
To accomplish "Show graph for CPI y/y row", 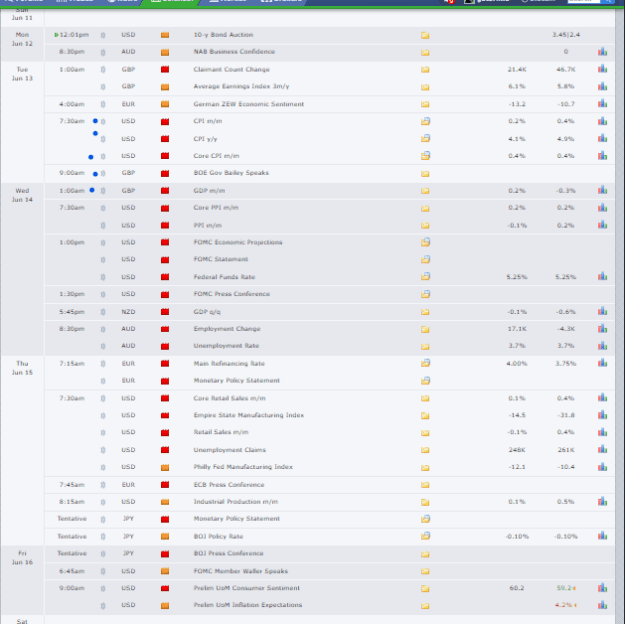I will [x=602, y=139].
